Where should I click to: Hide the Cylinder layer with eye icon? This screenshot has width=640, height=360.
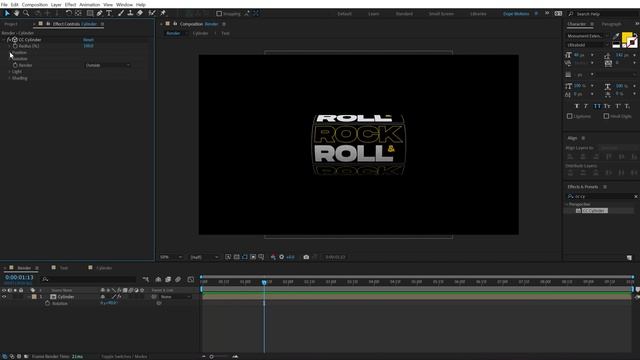pyautogui.click(x=4, y=297)
